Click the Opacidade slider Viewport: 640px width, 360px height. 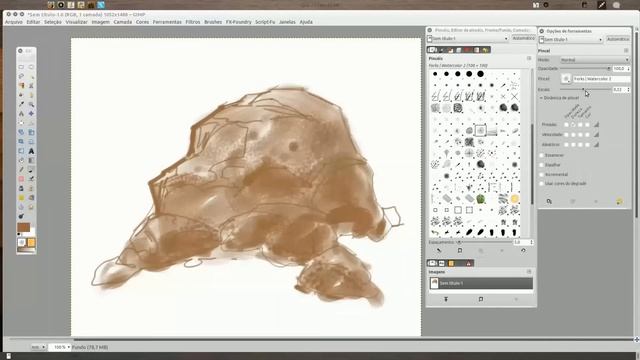pyautogui.click(x=585, y=69)
